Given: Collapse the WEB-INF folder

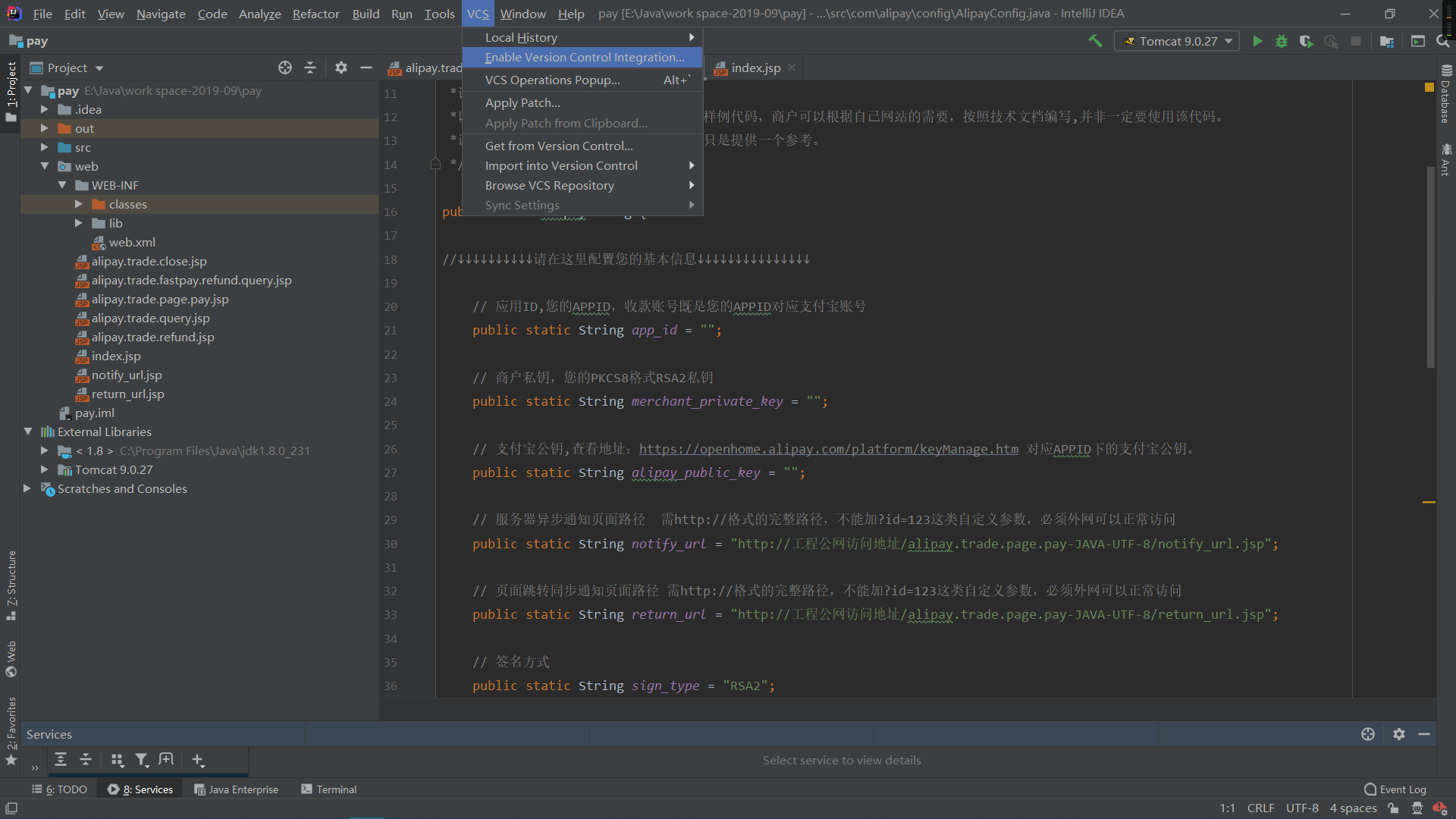Looking at the screenshot, I should tap(62, 185).
